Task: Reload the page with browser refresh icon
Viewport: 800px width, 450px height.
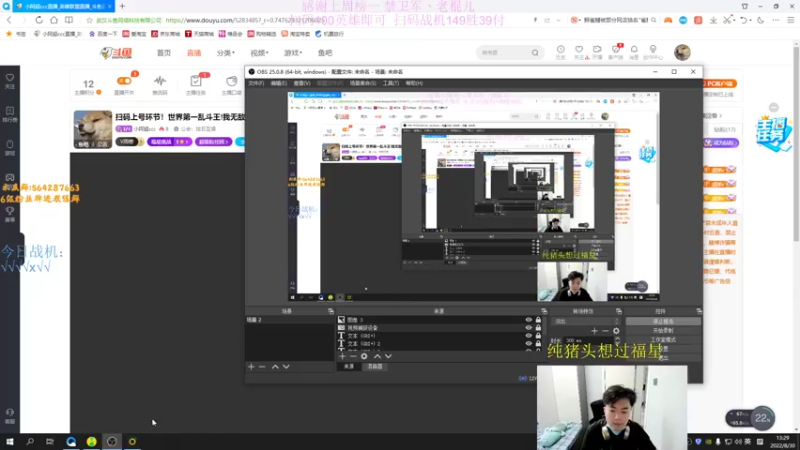Action: click(39, 20)
